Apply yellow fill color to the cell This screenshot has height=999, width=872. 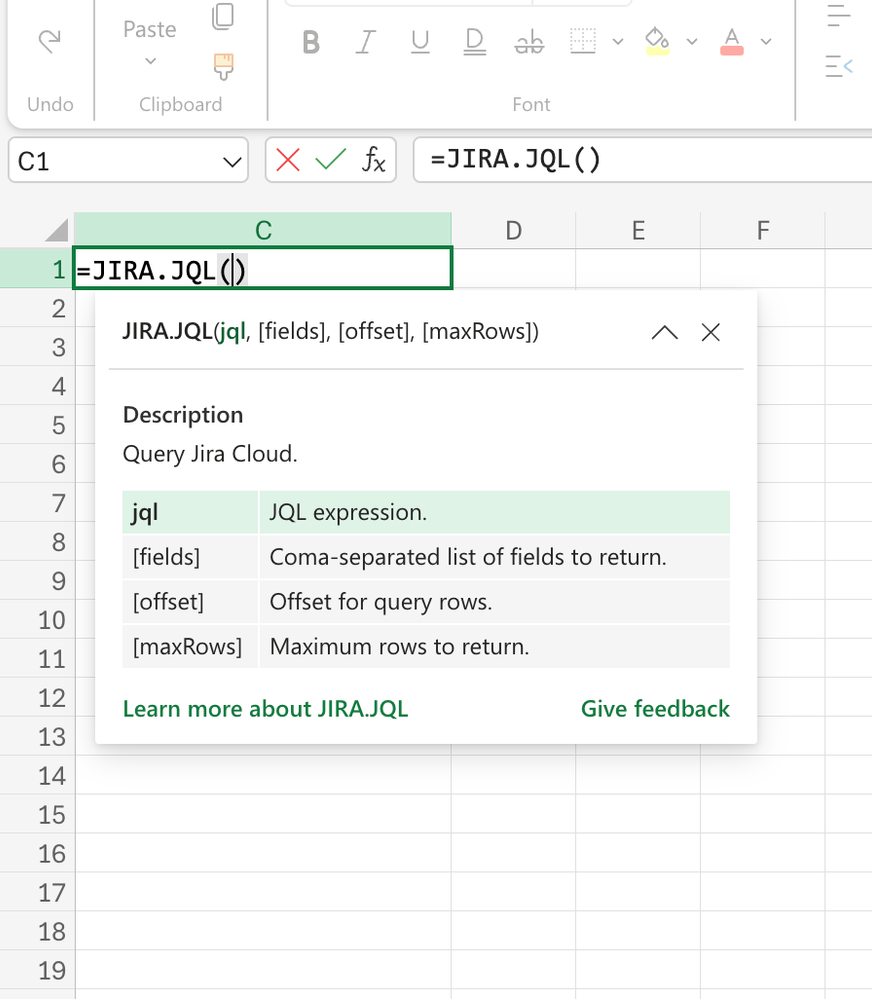pyautogui.click(x=657, y=42)
